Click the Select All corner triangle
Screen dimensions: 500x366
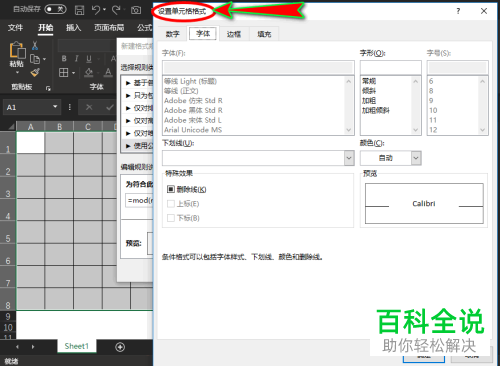click(x=11, y=127)
